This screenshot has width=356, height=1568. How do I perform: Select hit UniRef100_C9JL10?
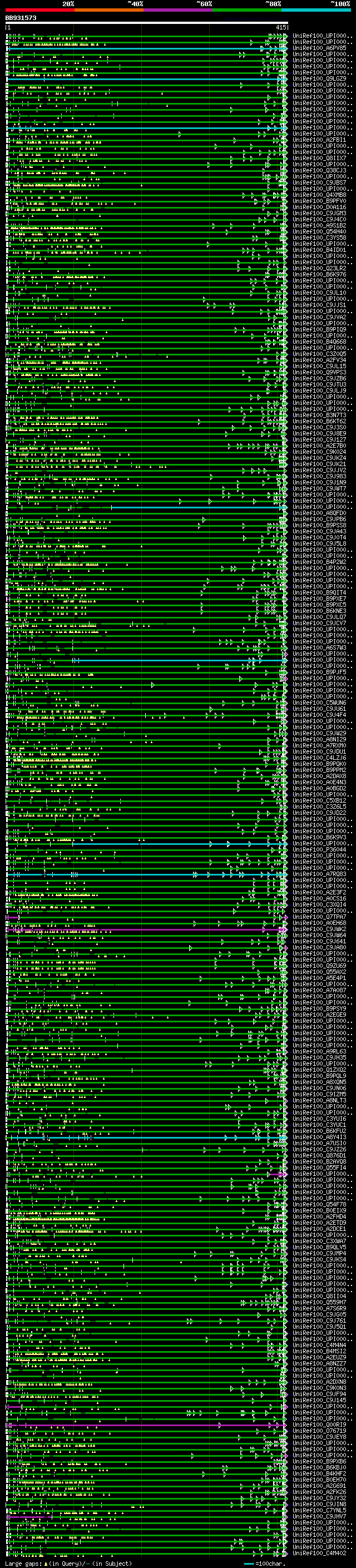pos(319,293)
